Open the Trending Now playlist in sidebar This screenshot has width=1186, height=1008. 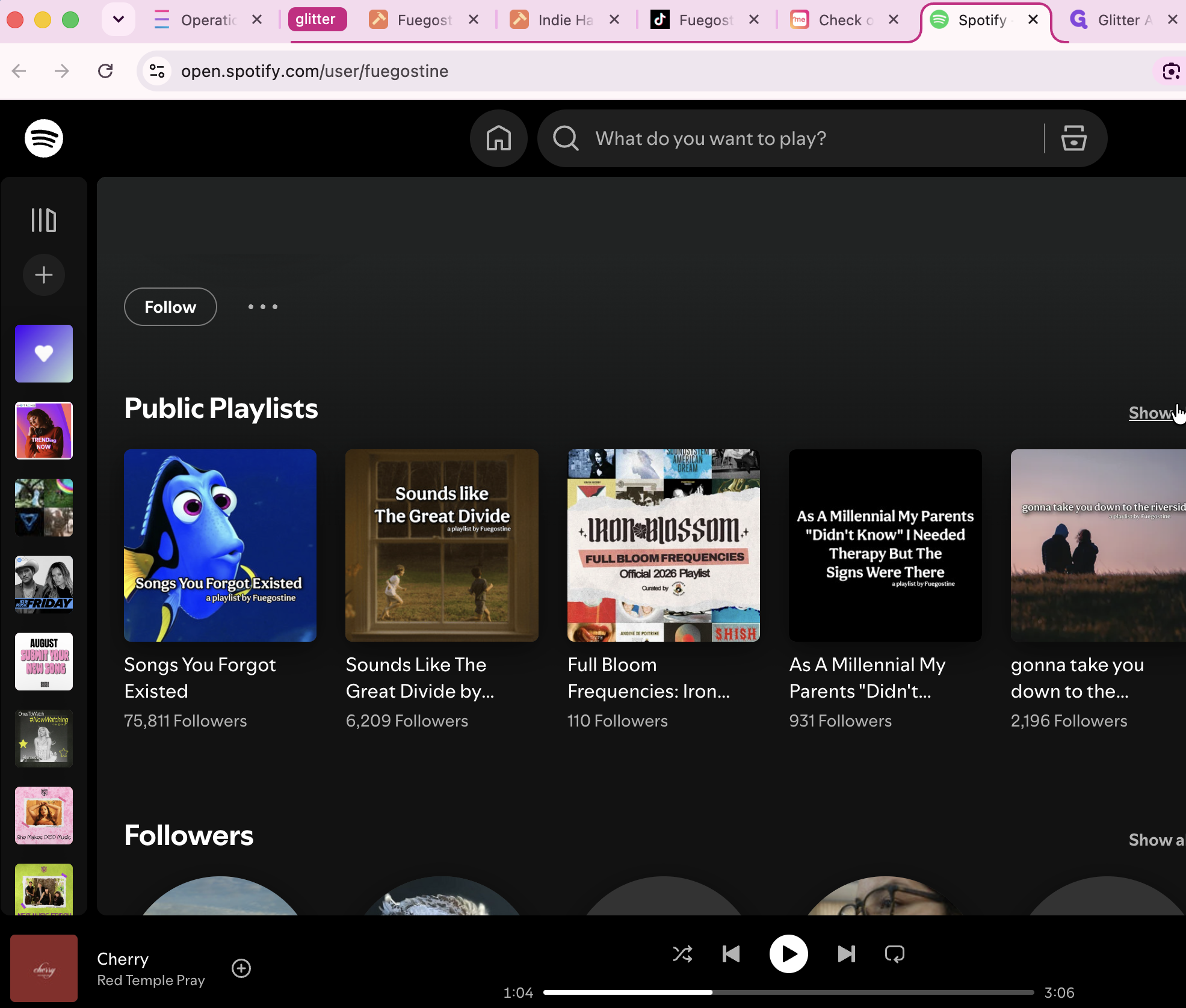44,431
